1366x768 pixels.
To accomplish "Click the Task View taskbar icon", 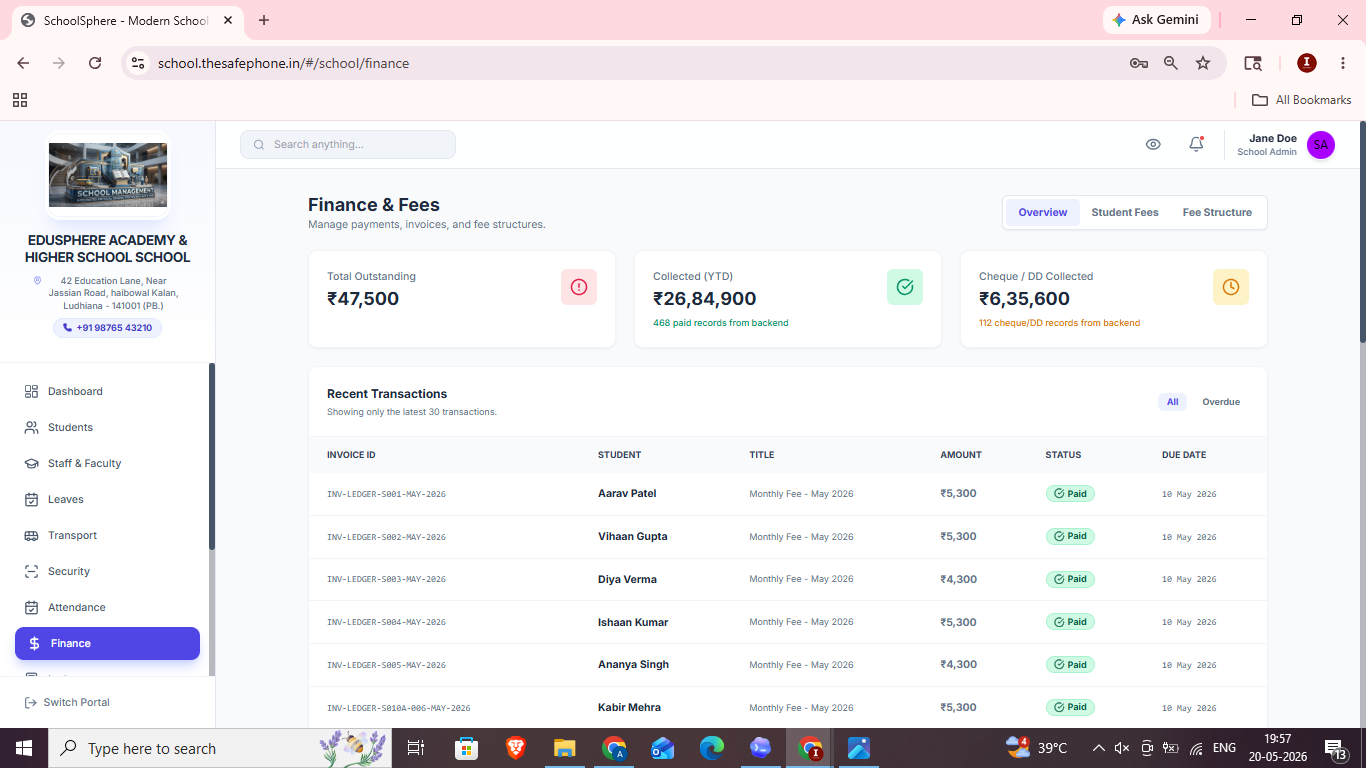I will point(416,748).
